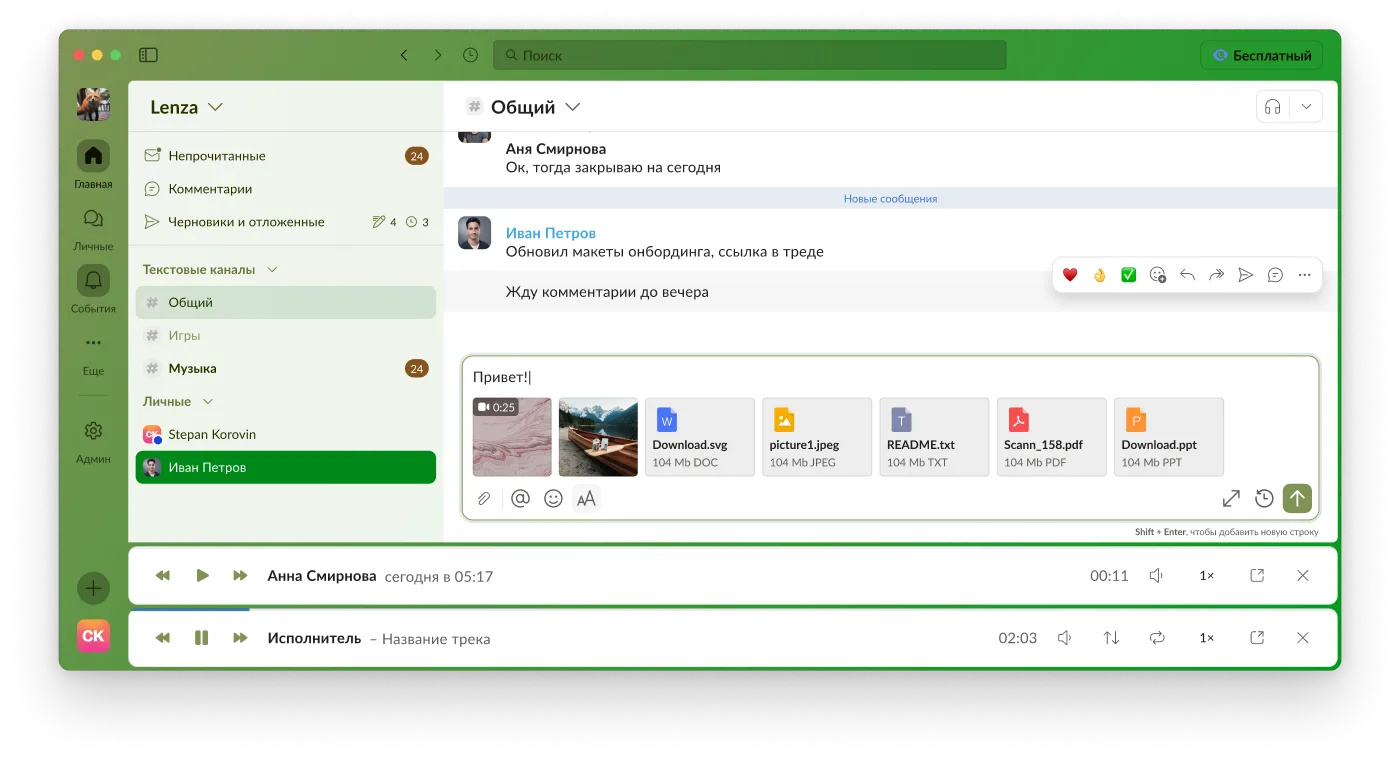Go back with the left arrow
This screenshot has width=1400, height=759.
pos(404,55)
